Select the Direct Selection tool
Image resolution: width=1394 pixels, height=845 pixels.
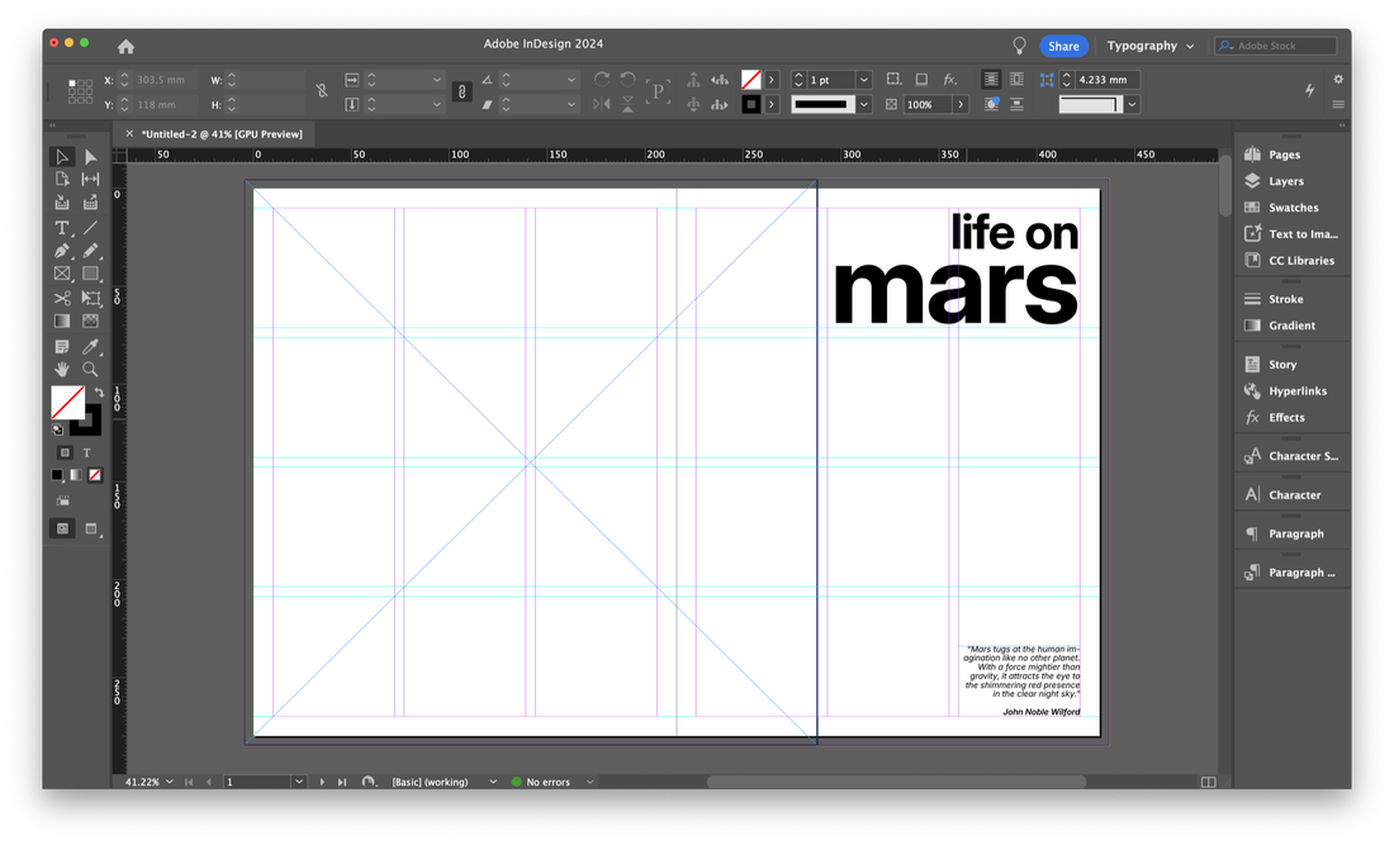pyautogui.click(x=90, y=156)
